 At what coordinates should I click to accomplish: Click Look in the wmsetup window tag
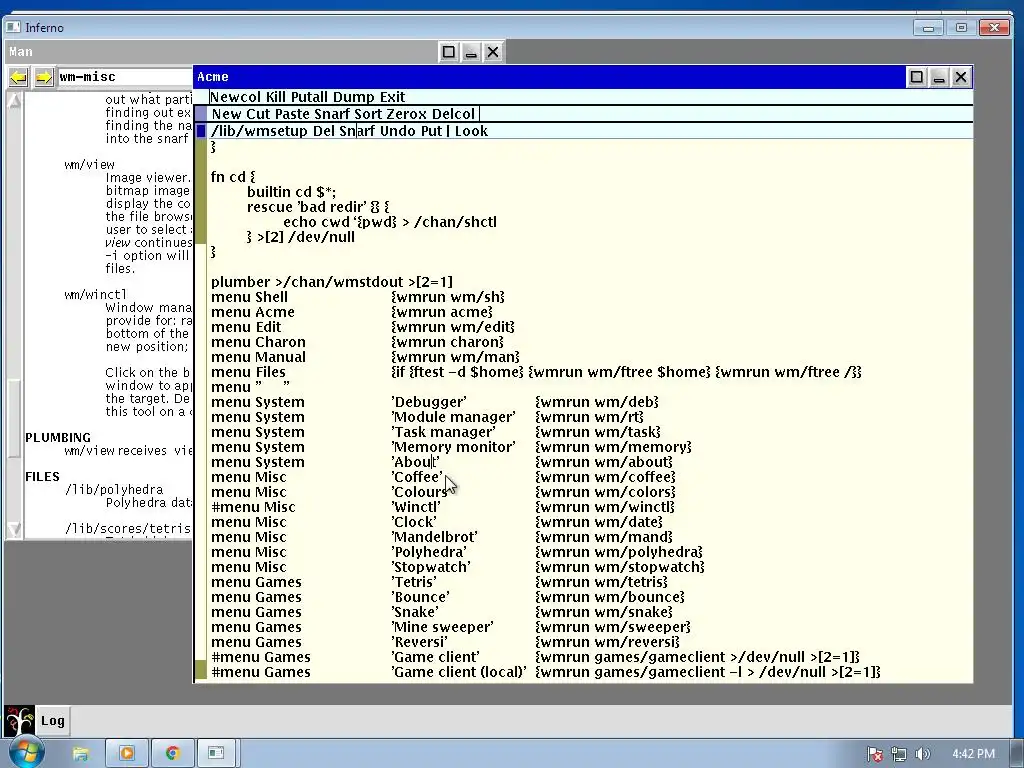pyautogui.click(x=472, y=131)
